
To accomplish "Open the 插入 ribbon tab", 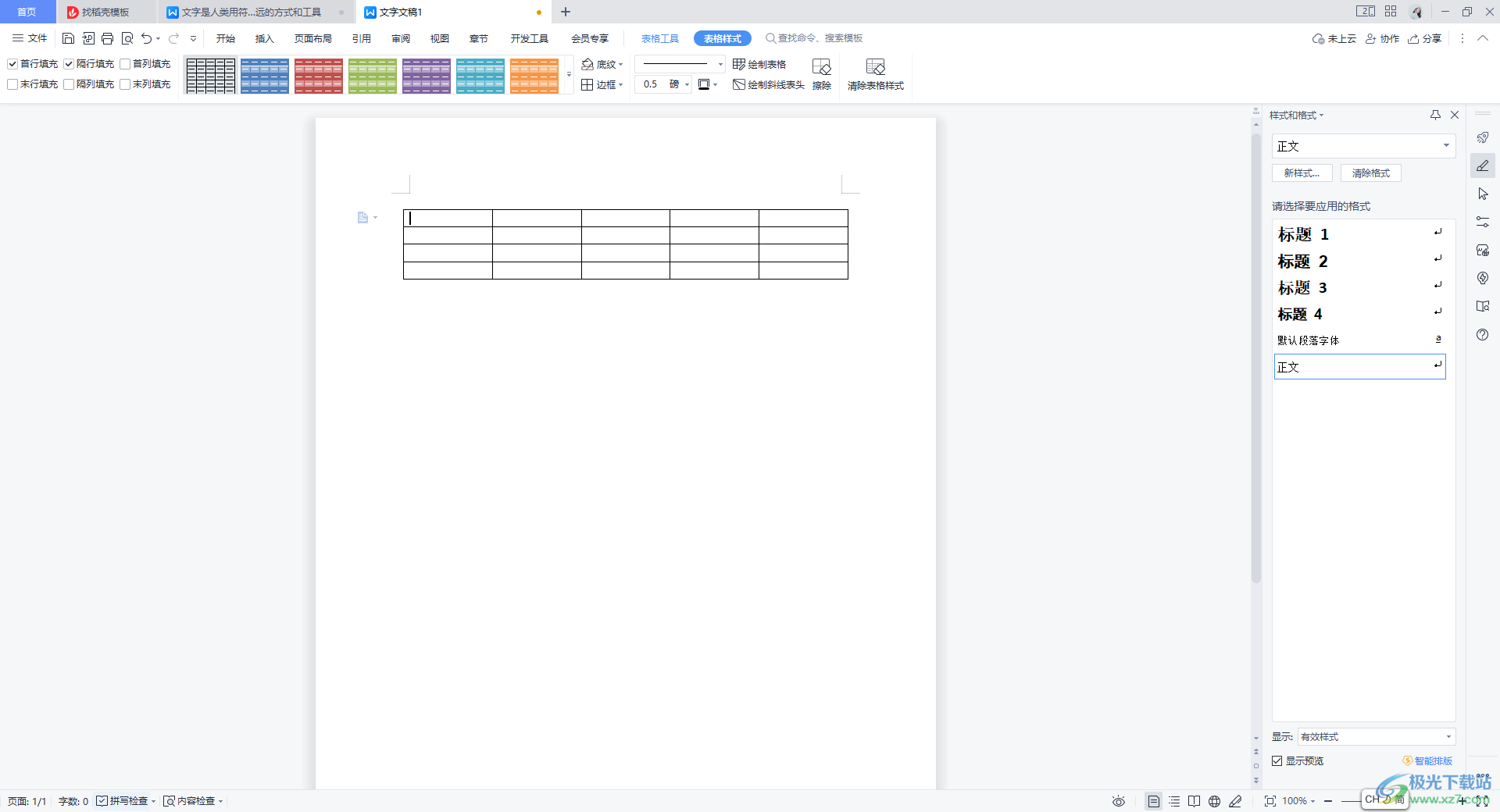I will tap(265, 38).
